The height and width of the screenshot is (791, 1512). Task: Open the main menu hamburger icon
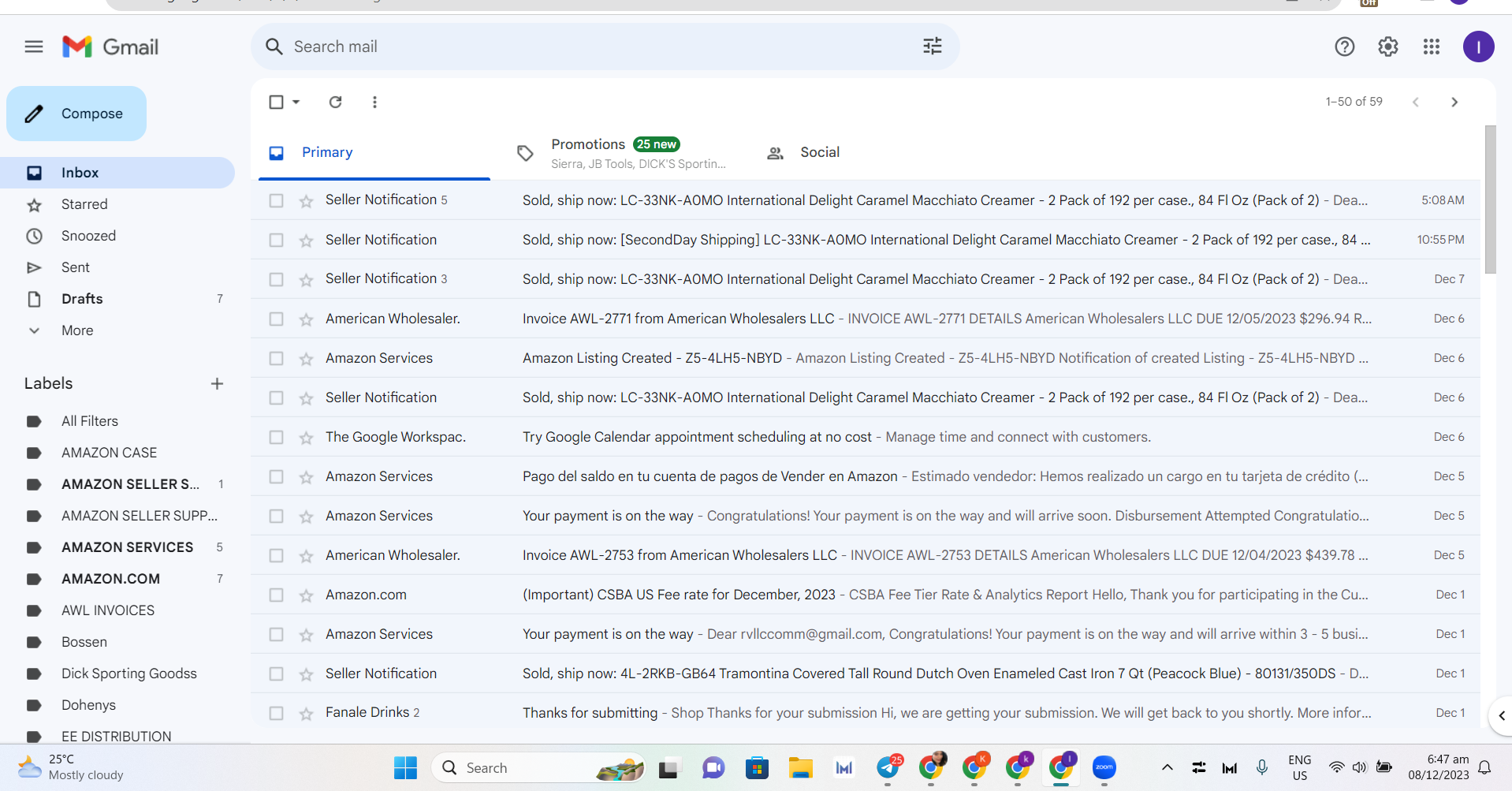[x=34, y=47]
